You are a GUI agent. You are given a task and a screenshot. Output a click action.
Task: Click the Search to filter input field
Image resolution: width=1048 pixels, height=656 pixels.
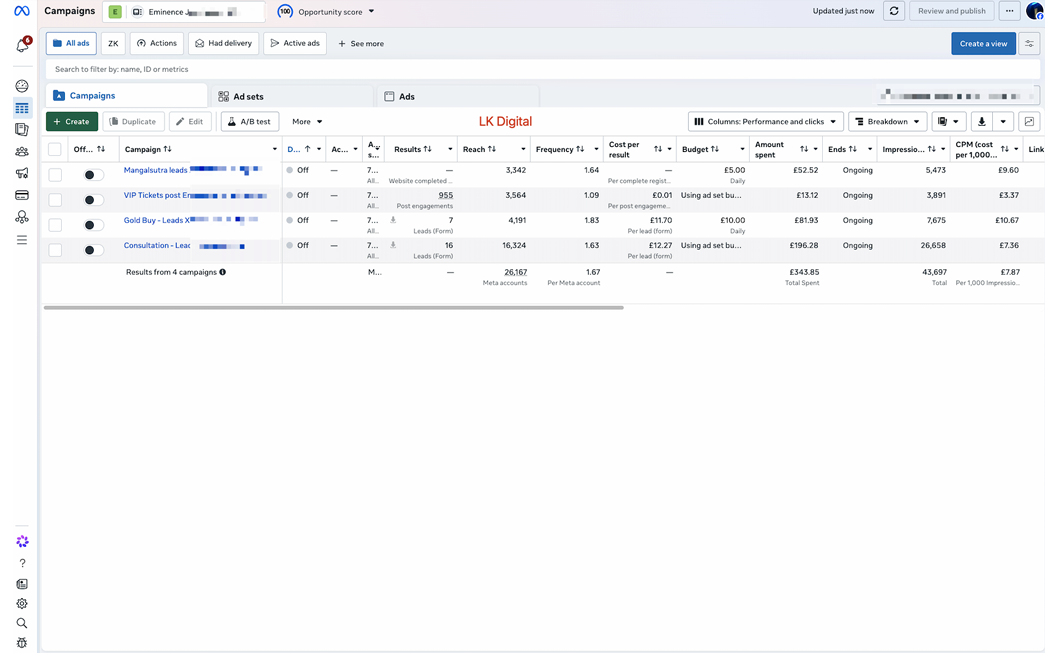(x=543, y=69)
